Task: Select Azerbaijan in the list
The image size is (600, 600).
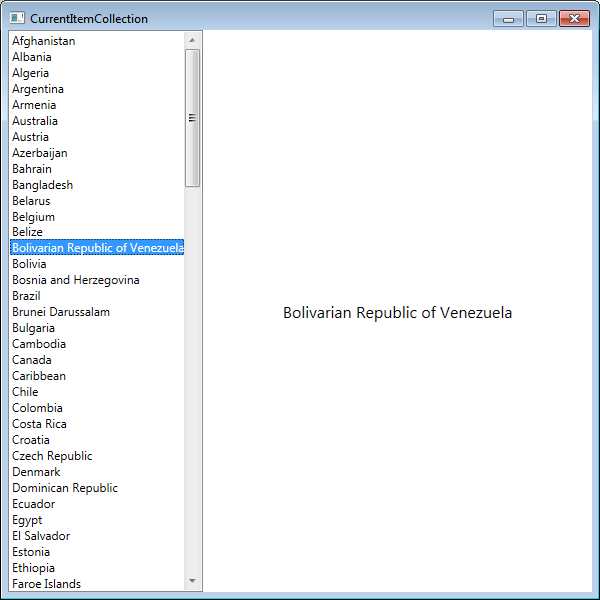Action: pos(97,153)
